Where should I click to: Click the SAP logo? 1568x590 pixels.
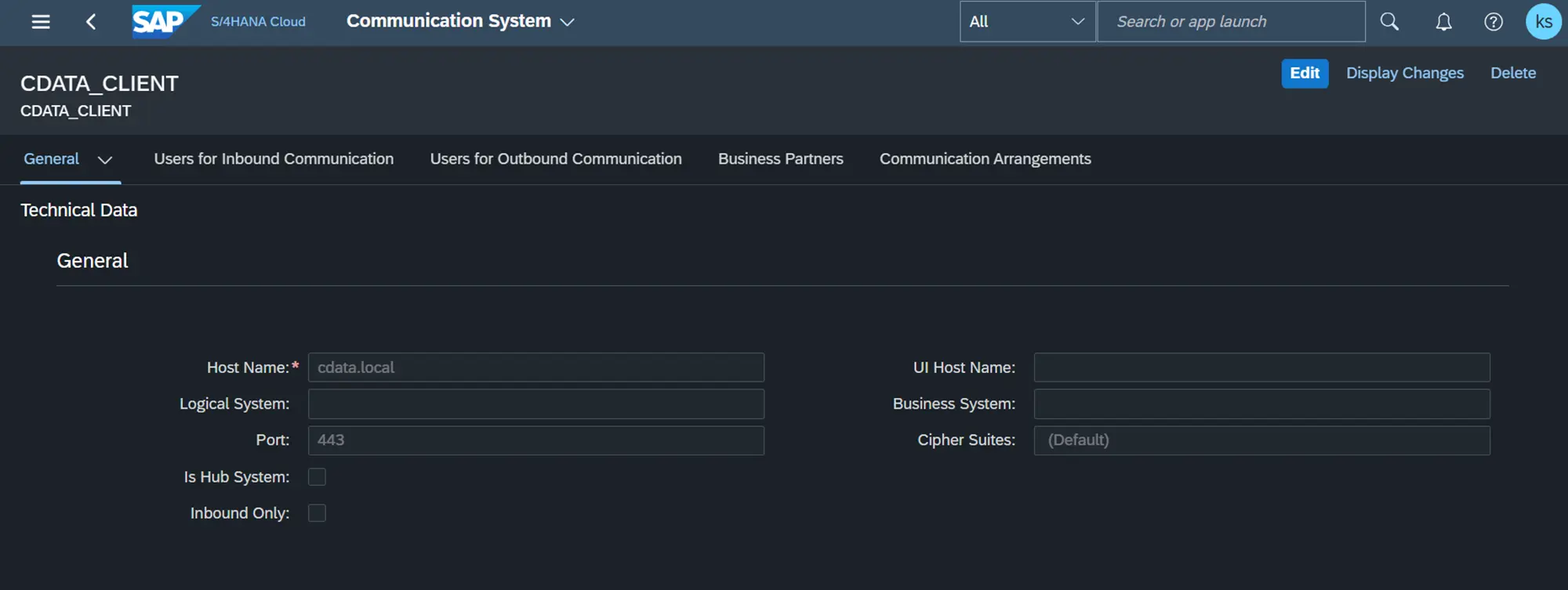tap(165, 21)
